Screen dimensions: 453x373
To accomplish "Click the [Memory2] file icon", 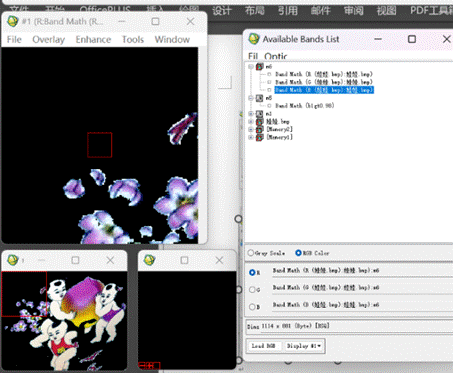I will (x=260, y=129).
